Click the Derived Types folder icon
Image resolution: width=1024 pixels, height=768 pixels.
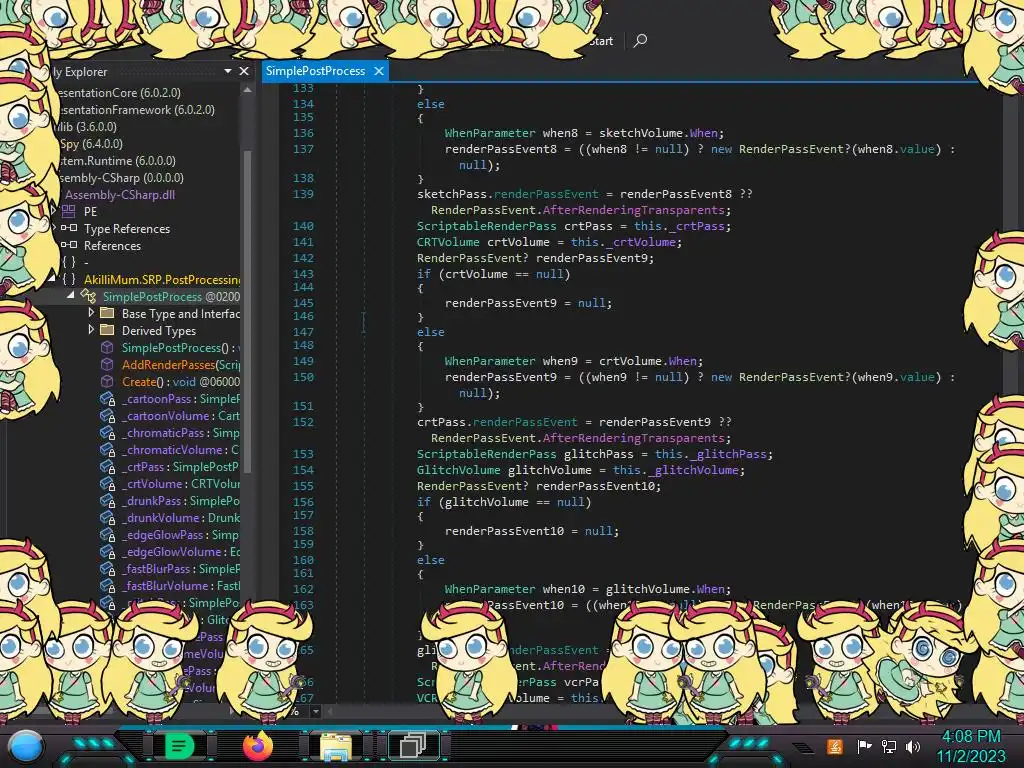point(107,330)
